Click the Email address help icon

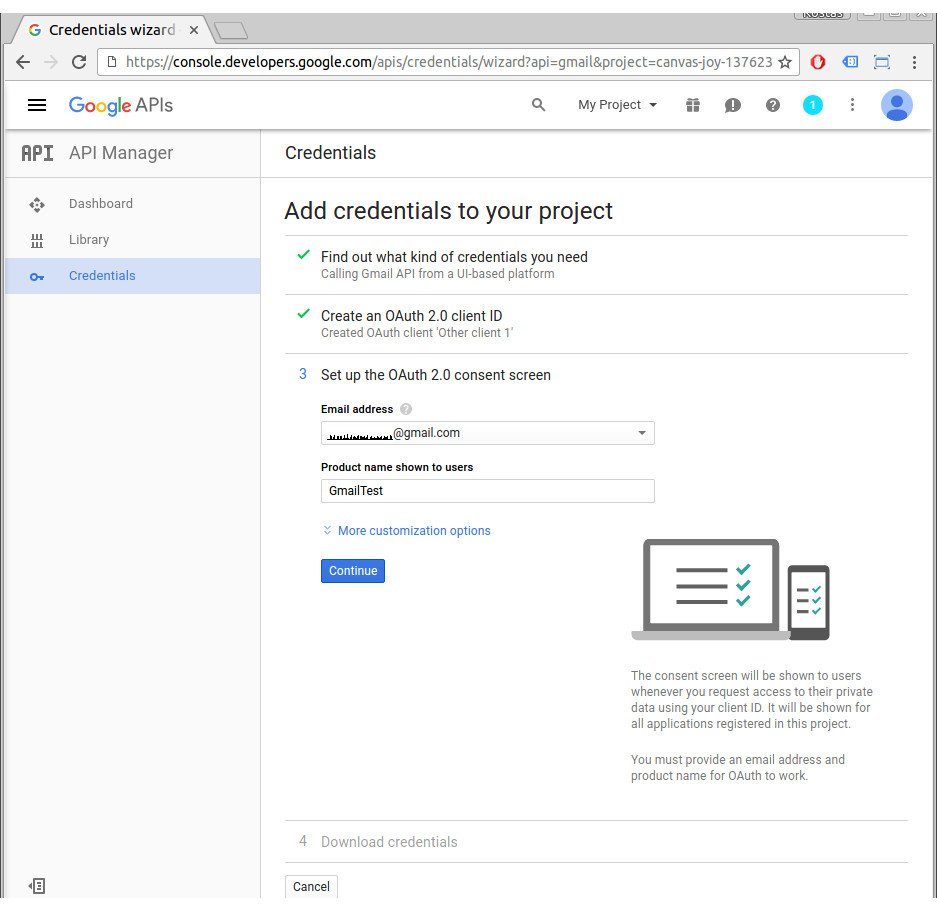click(x=406, y=409)
